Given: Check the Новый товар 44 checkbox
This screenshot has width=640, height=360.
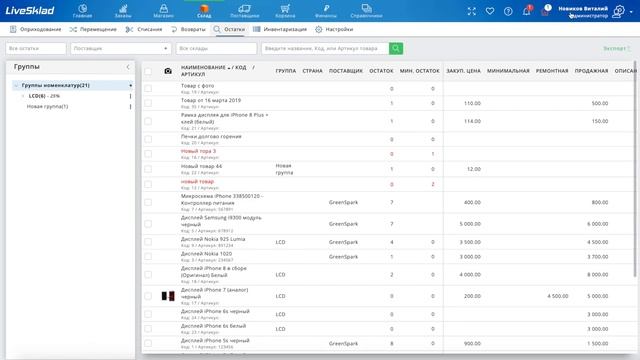Looking at the screenshot, I should pyautogui.click(x=148, y=169).
